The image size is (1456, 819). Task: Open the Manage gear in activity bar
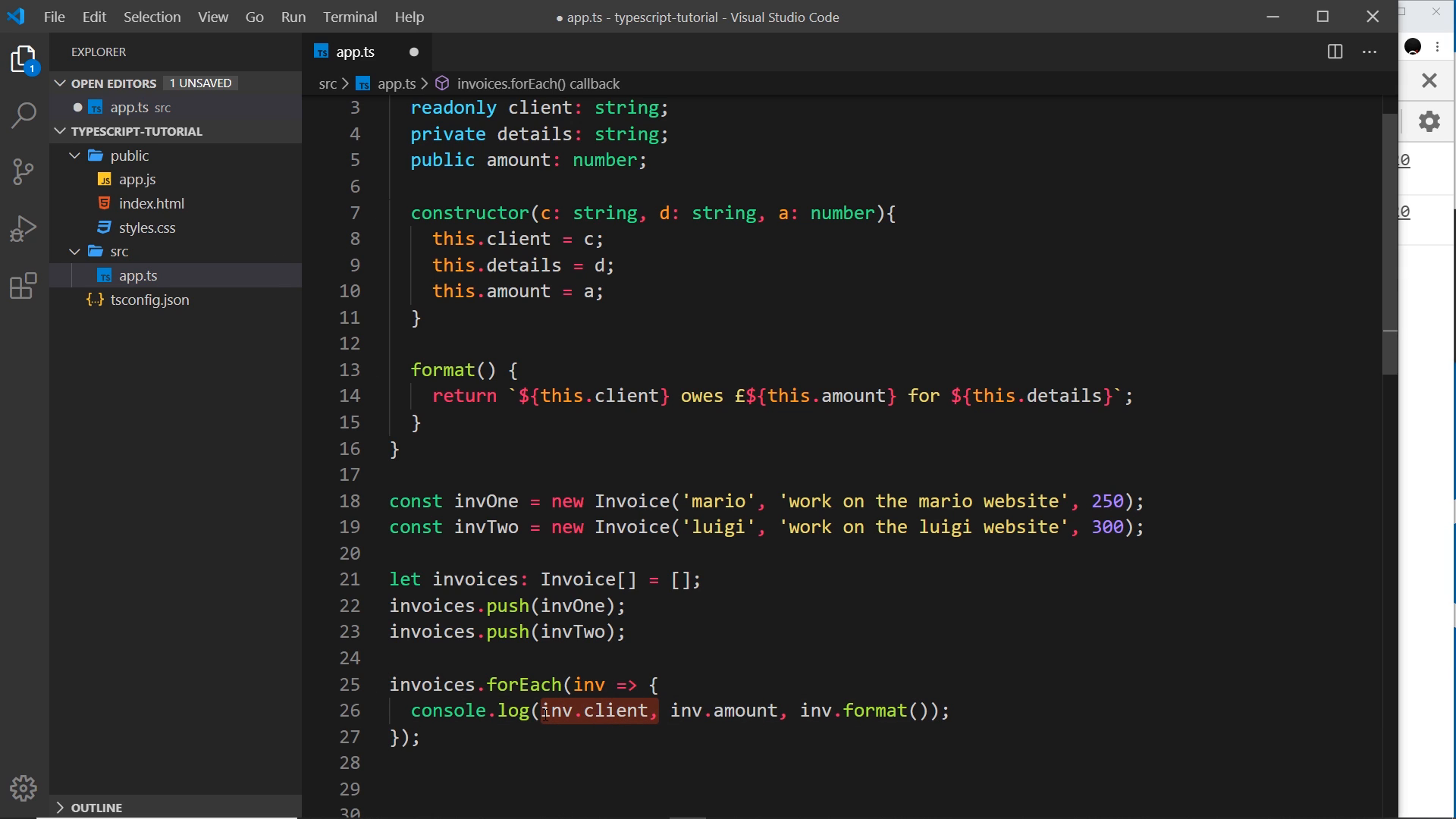click(x=24, y=789)
